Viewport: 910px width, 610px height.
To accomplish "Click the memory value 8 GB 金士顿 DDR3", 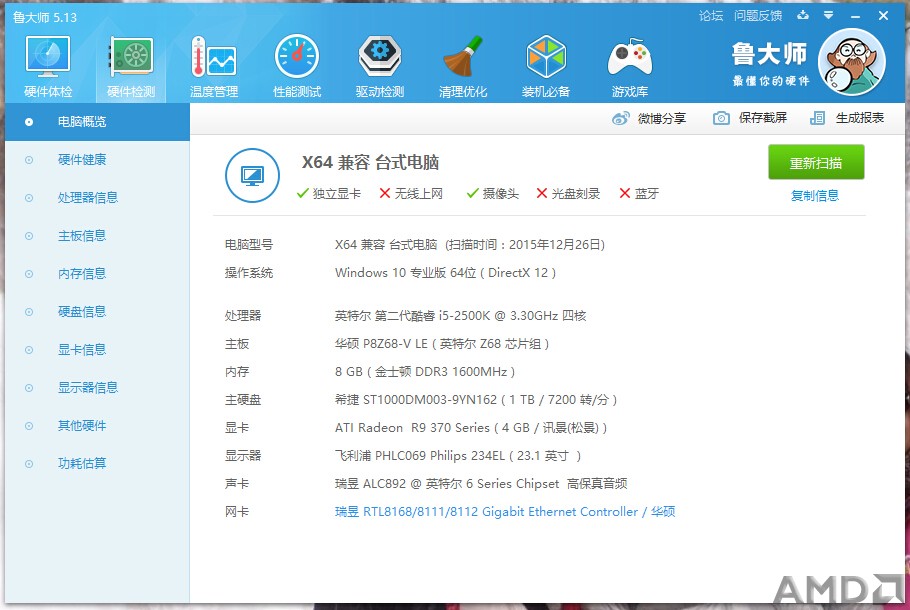I will point(425,372).
